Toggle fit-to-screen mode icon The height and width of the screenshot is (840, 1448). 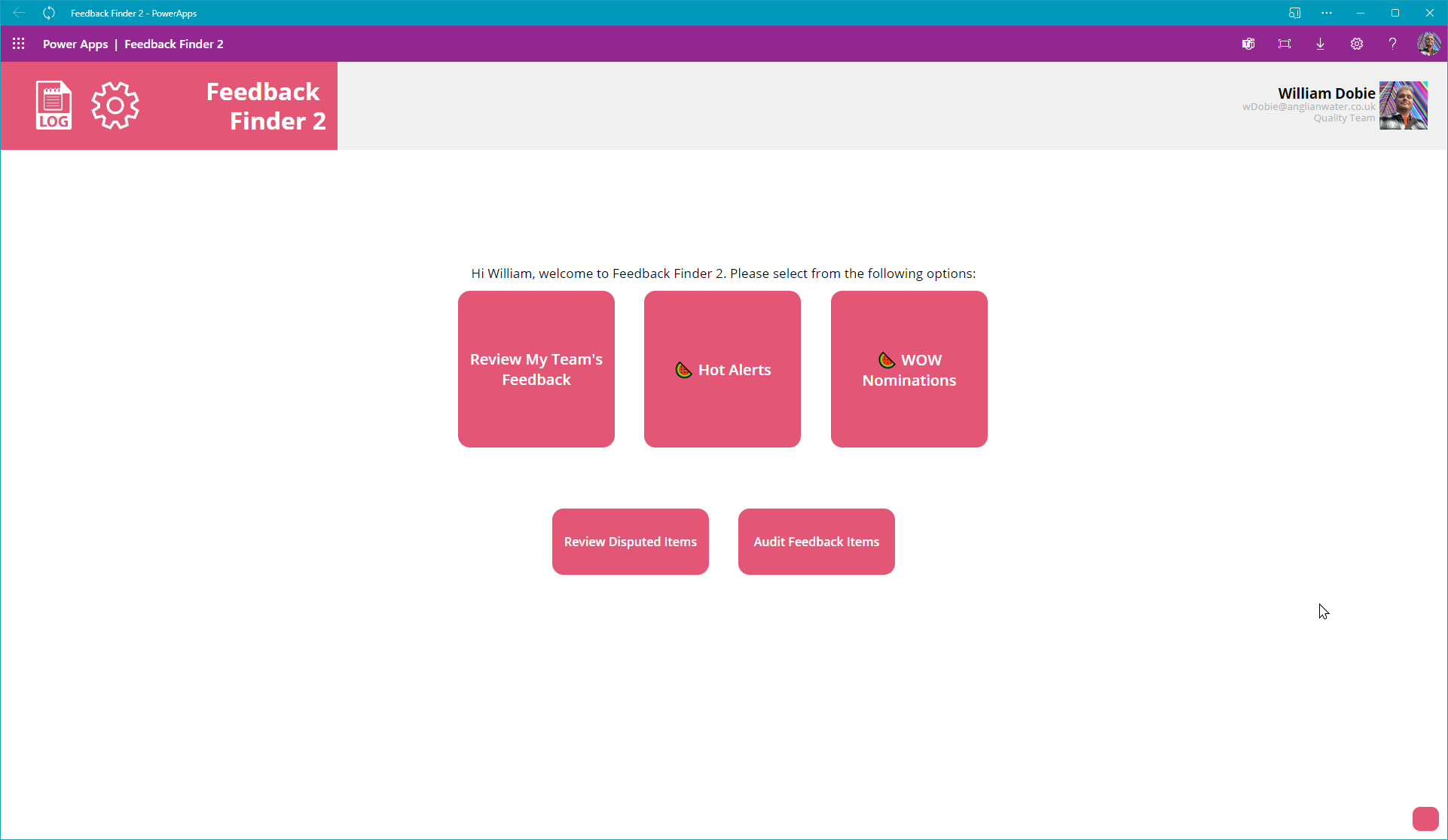1285,44
